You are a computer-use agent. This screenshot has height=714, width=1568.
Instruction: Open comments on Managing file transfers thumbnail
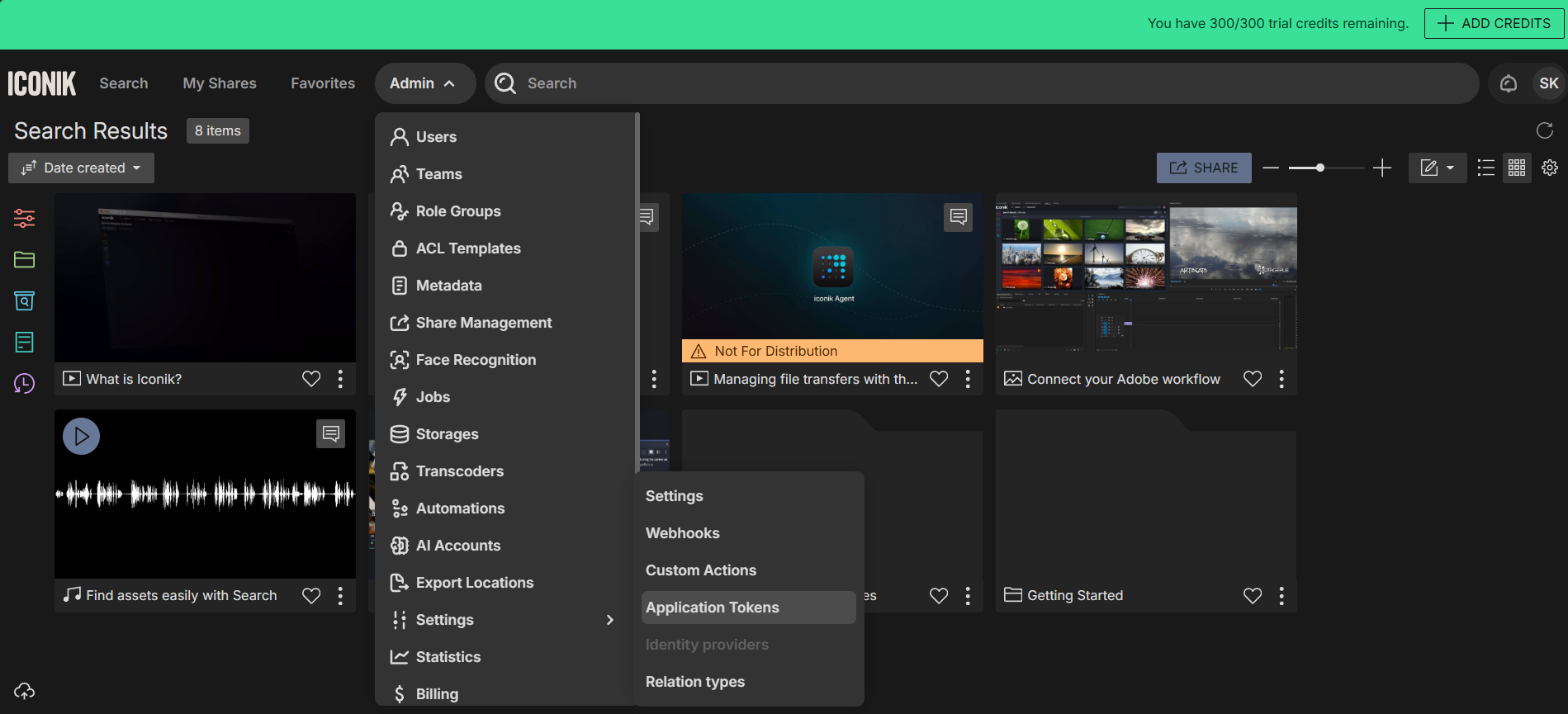(959, 217)
